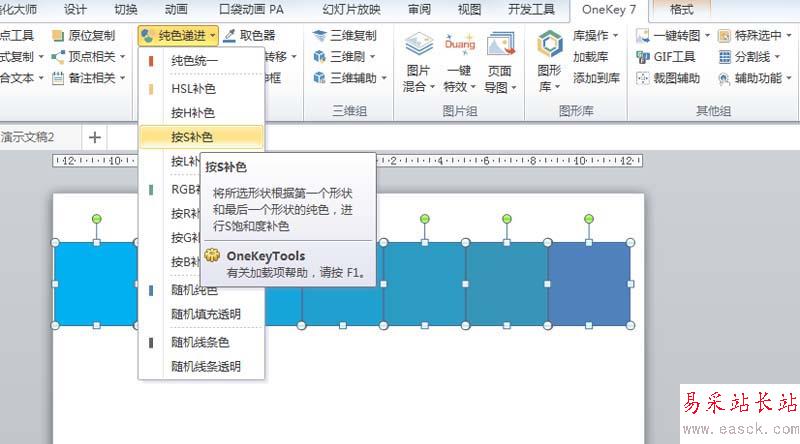Click the HSL补色 yellow color icon

(151, 89)
